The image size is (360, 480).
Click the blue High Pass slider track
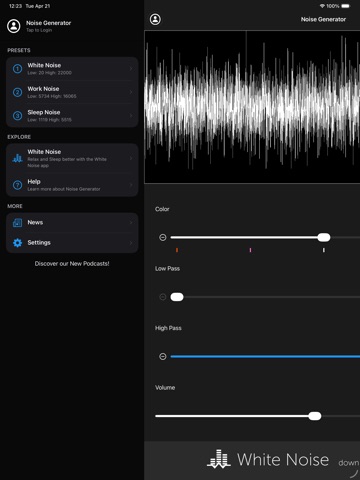(x=265, y=356)
